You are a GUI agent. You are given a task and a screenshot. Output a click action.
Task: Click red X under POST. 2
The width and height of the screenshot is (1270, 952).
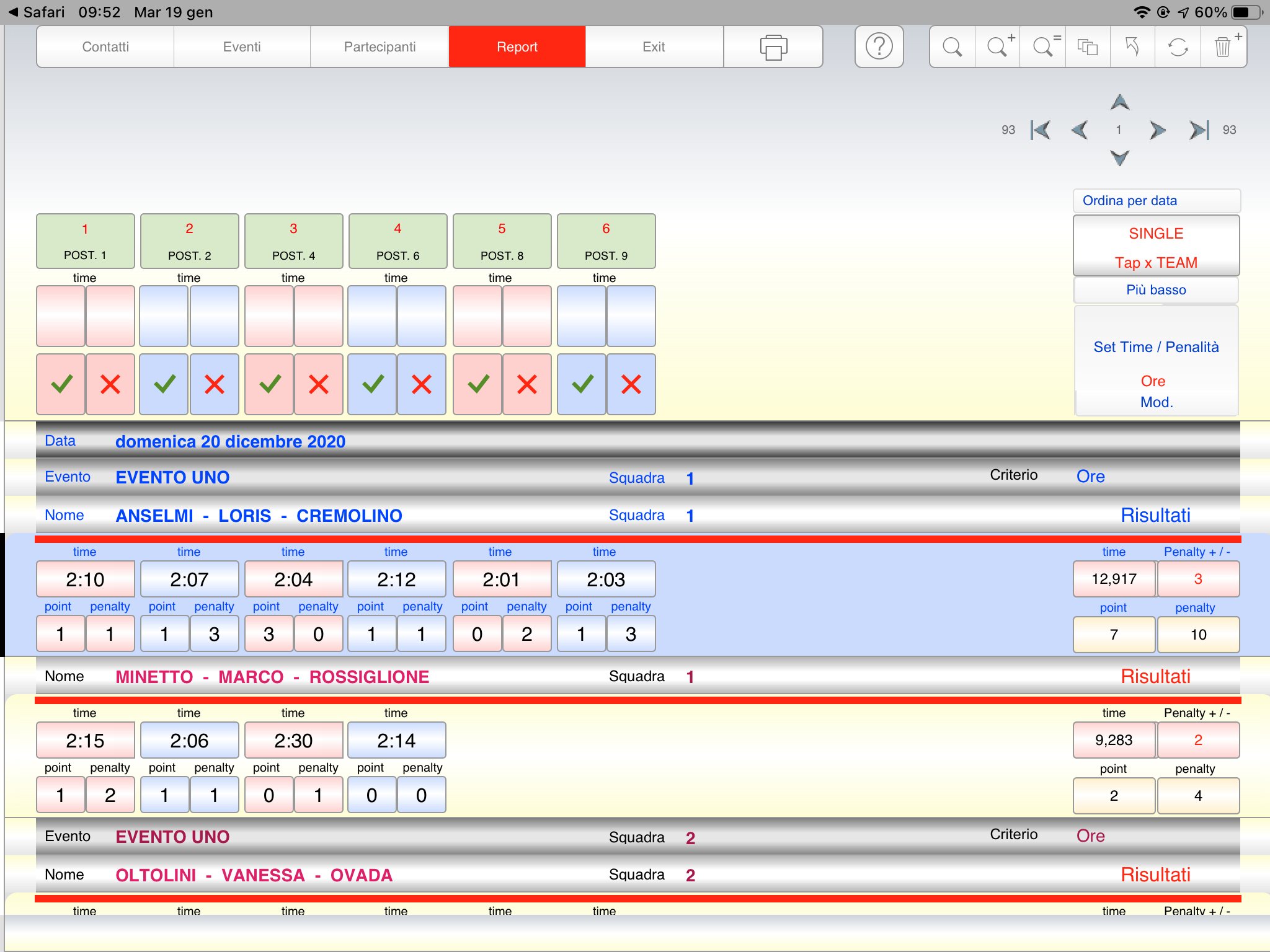(x=214, y=384)
